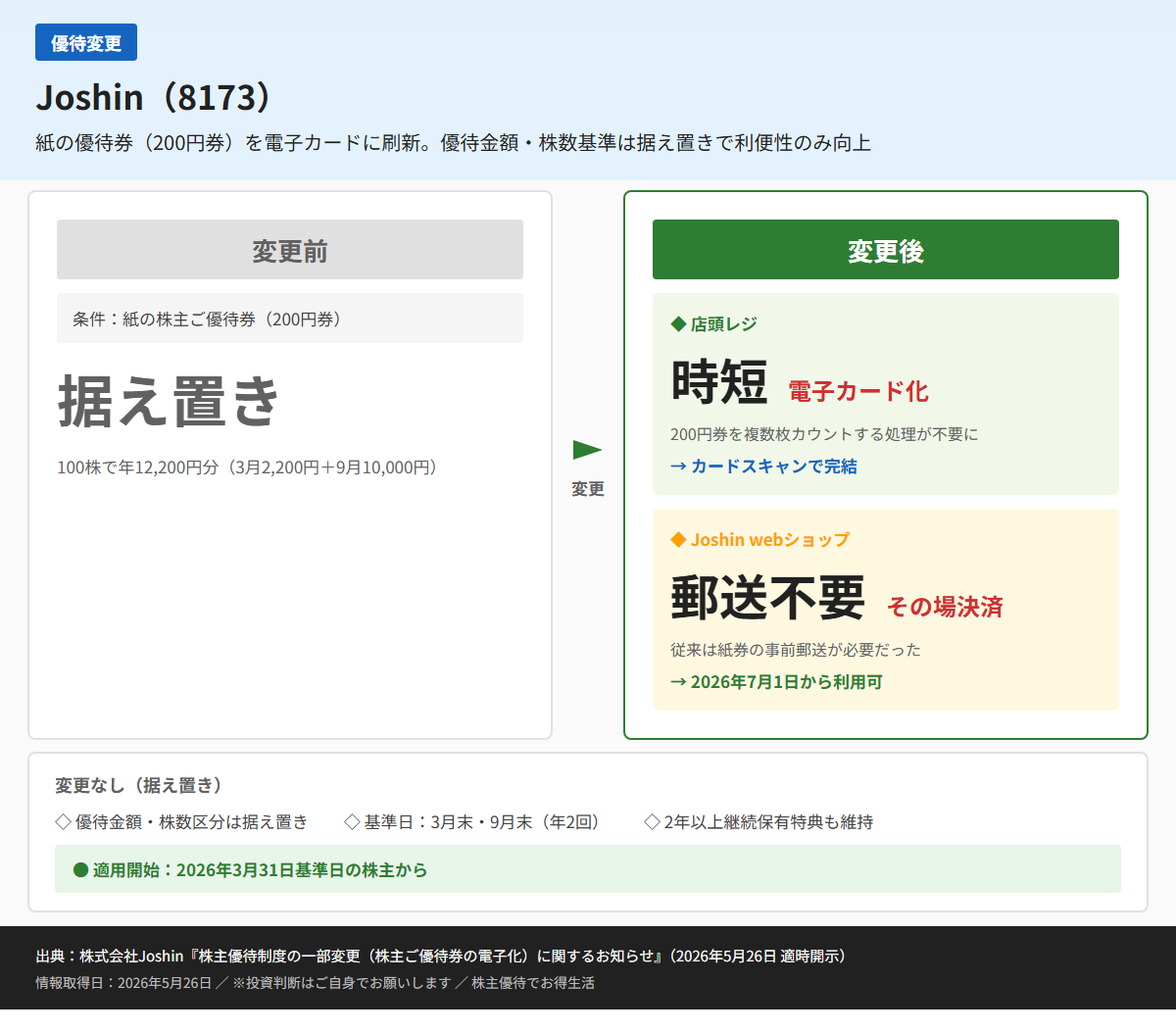Image resolution: width=1176 pixels, height=1033 pixels.
Task: Click the 紙の優待券 subtitle sentence
Action: click(x=454, y=143)
